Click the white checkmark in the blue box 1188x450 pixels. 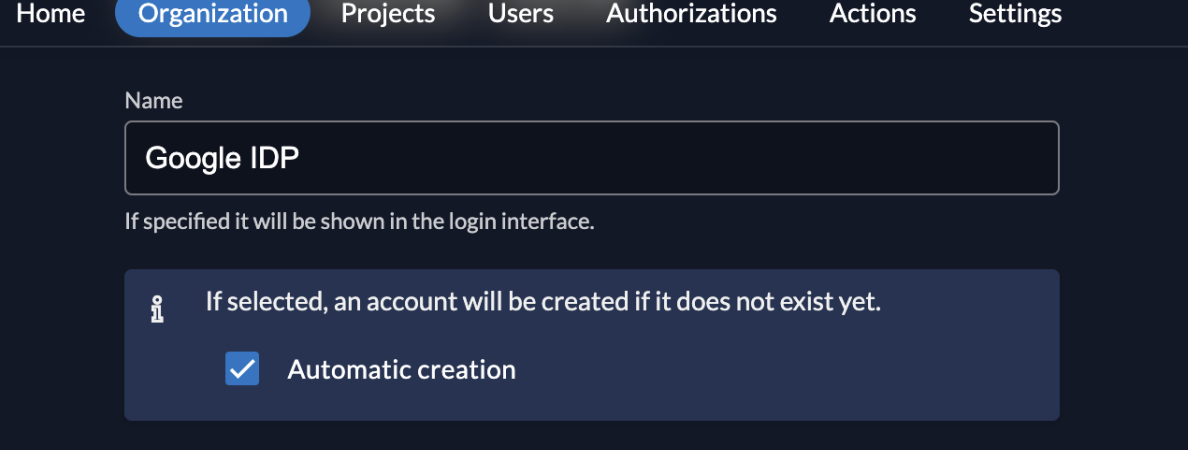click(242, 369)
